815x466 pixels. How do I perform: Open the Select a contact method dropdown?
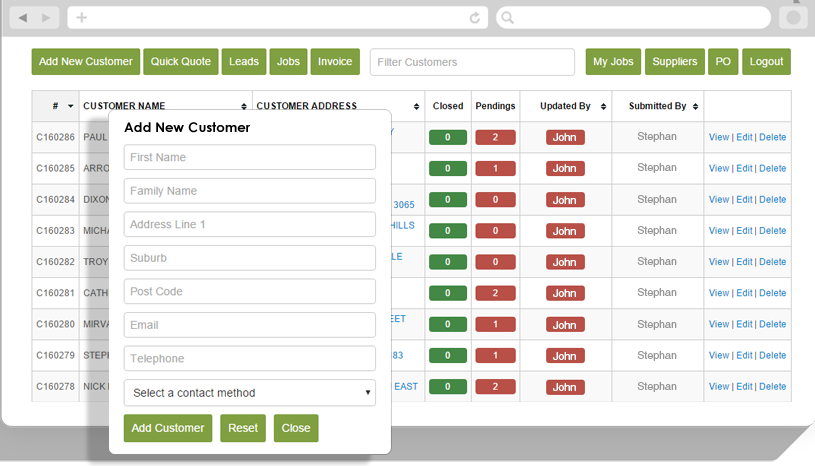pos(249,393)
